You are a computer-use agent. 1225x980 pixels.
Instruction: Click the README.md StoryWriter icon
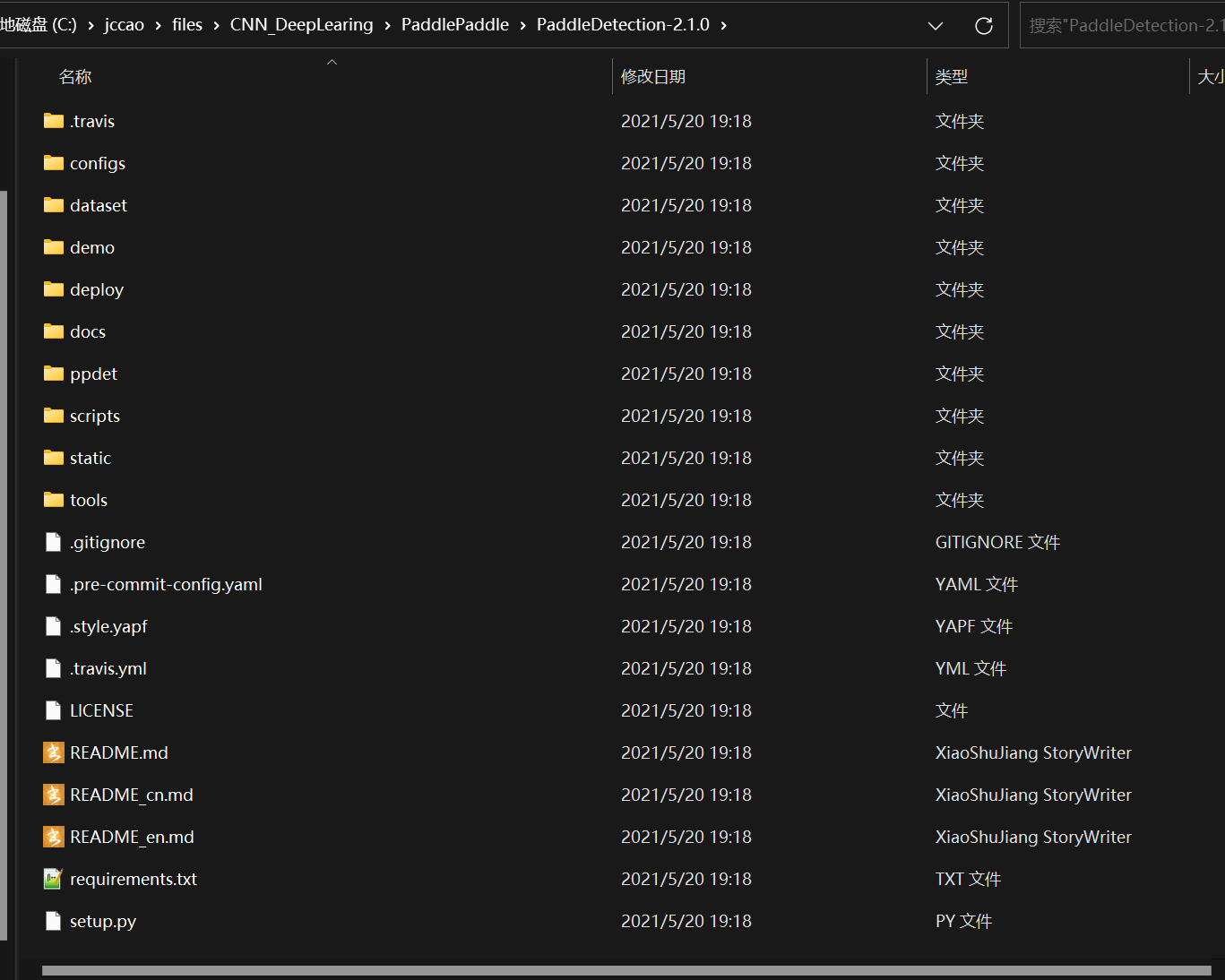point(54,752)
